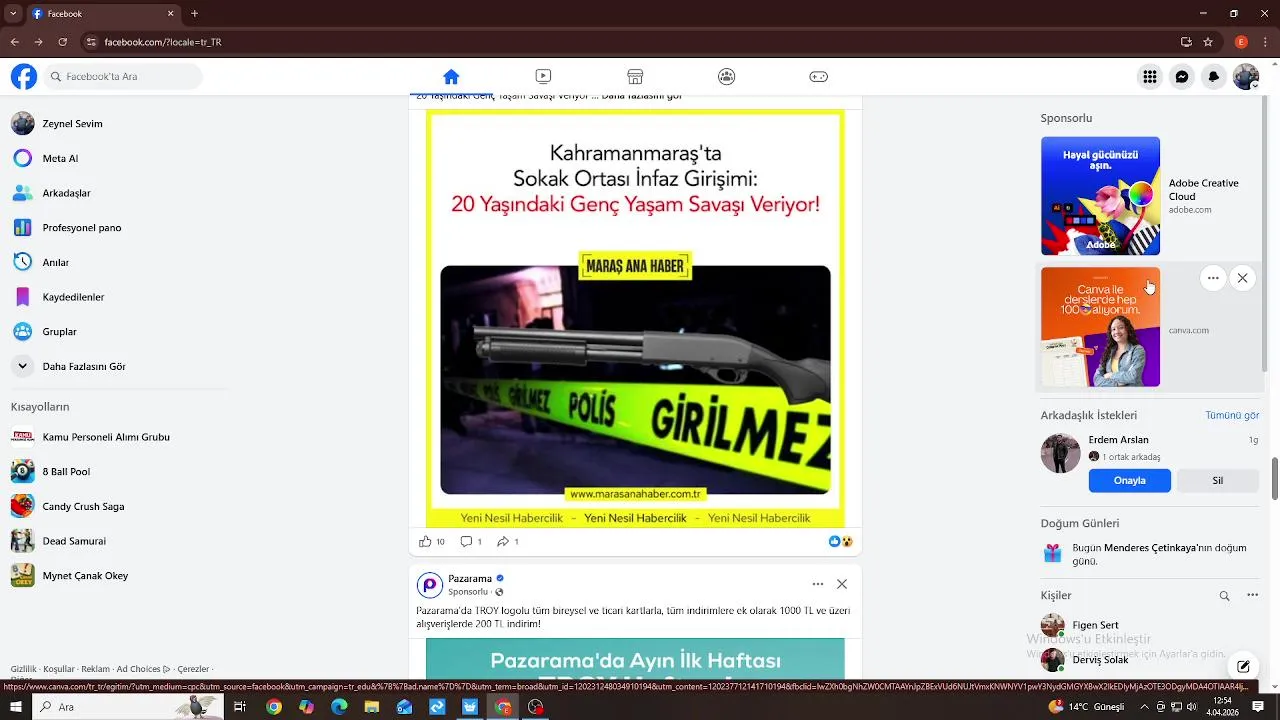Dismiss the Canva sponsored ad
1280x720 pixels.
[1242, 279]
